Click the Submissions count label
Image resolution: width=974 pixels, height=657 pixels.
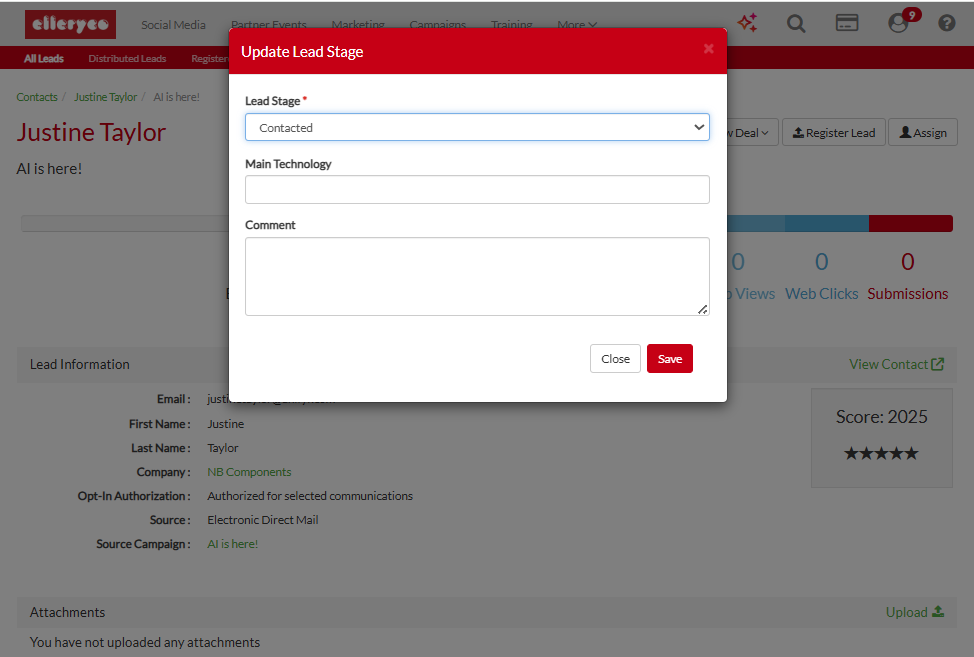point(908,294)
